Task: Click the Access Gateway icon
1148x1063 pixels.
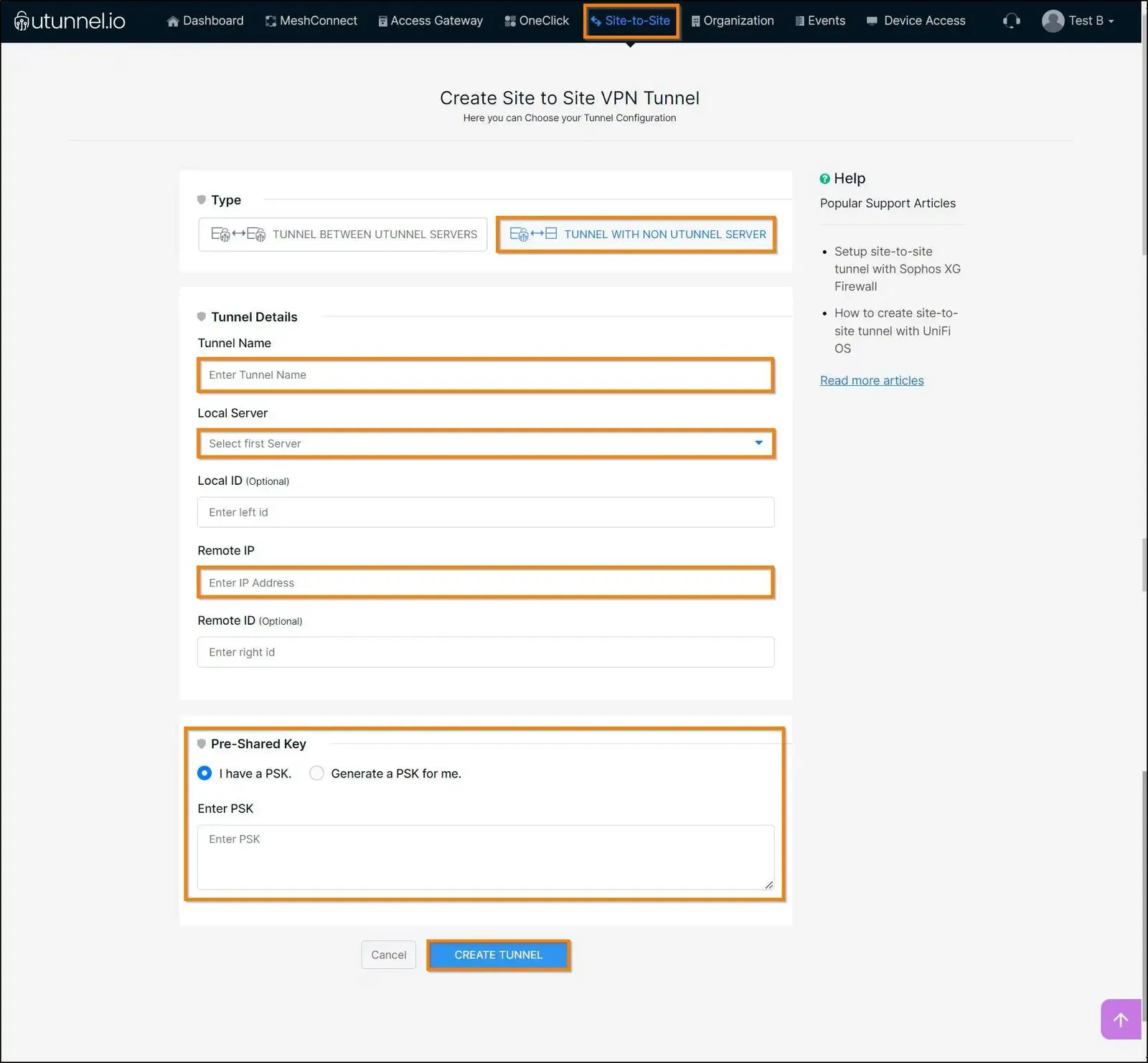Action: point(383,22)
